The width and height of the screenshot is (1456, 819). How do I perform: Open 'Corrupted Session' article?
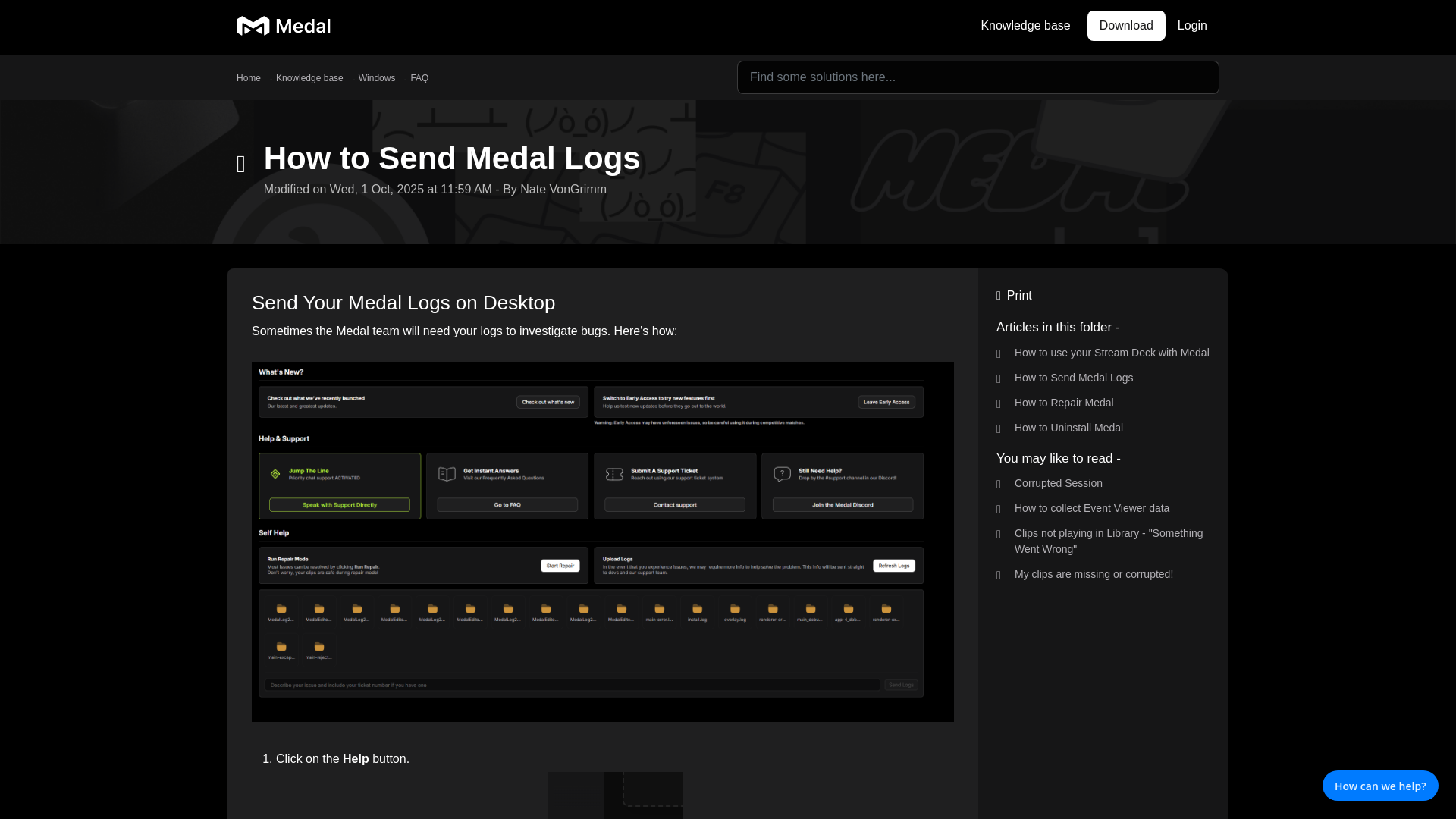(x=1059, y=483)
